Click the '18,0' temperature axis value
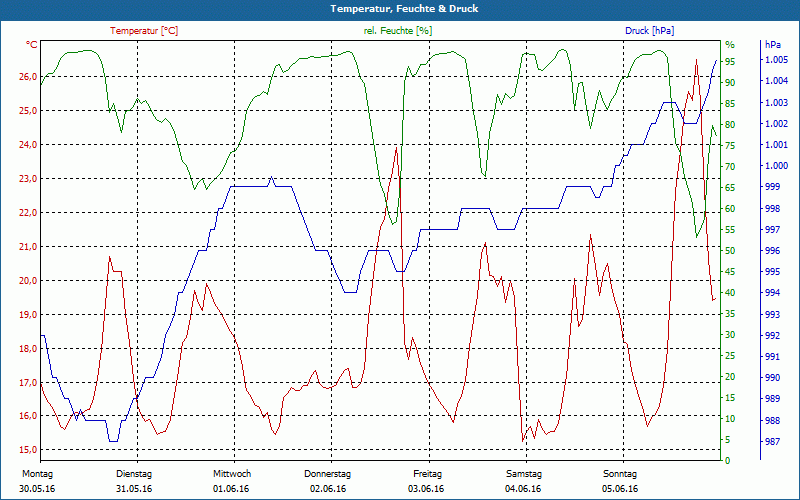800x500 pixels. 28,349
